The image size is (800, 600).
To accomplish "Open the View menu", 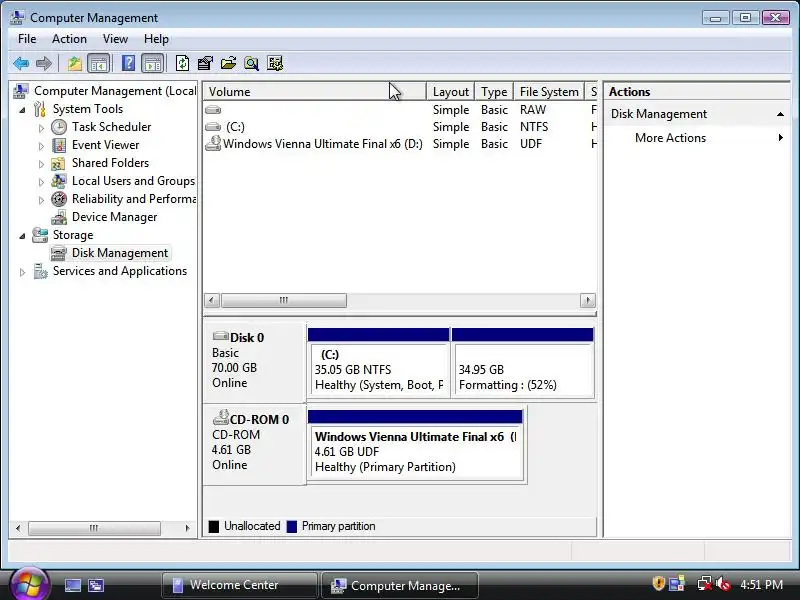I will (x=115, y=39).
